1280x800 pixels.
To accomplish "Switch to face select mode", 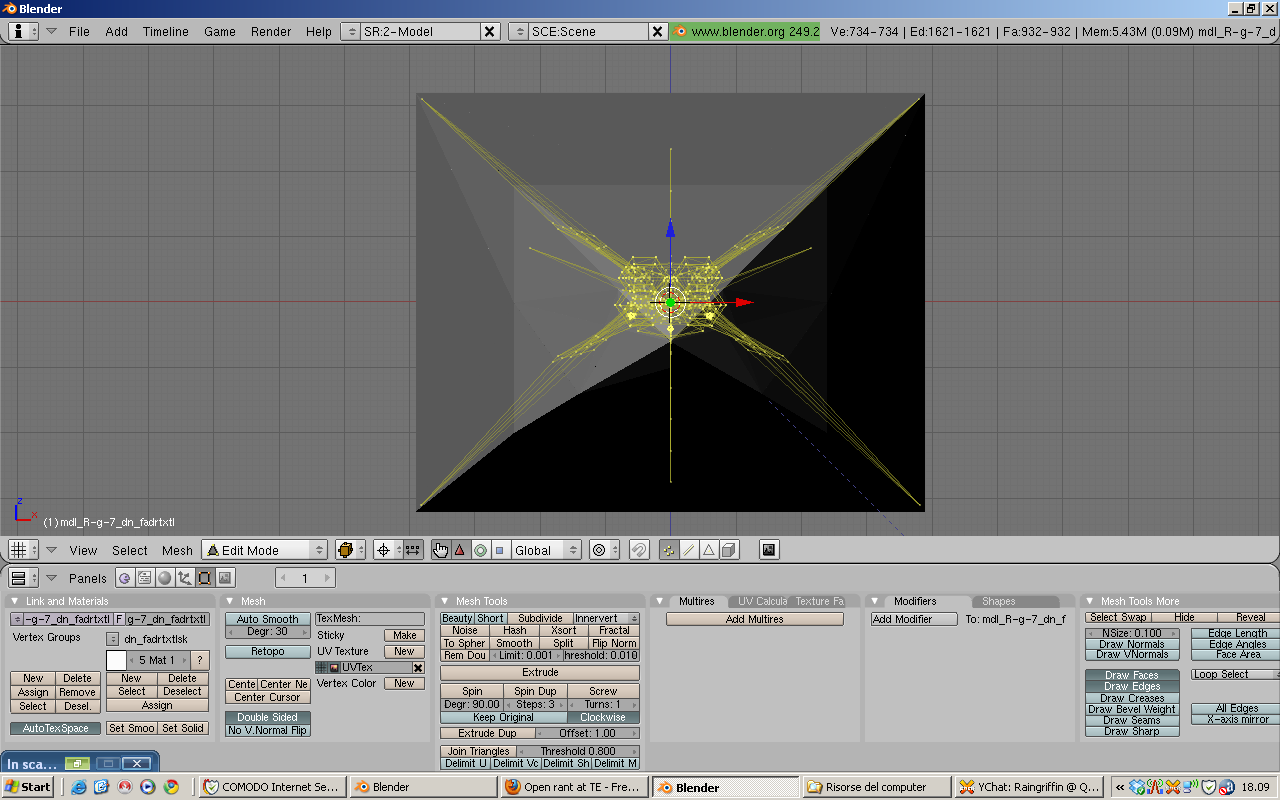I will pos(709,550).
